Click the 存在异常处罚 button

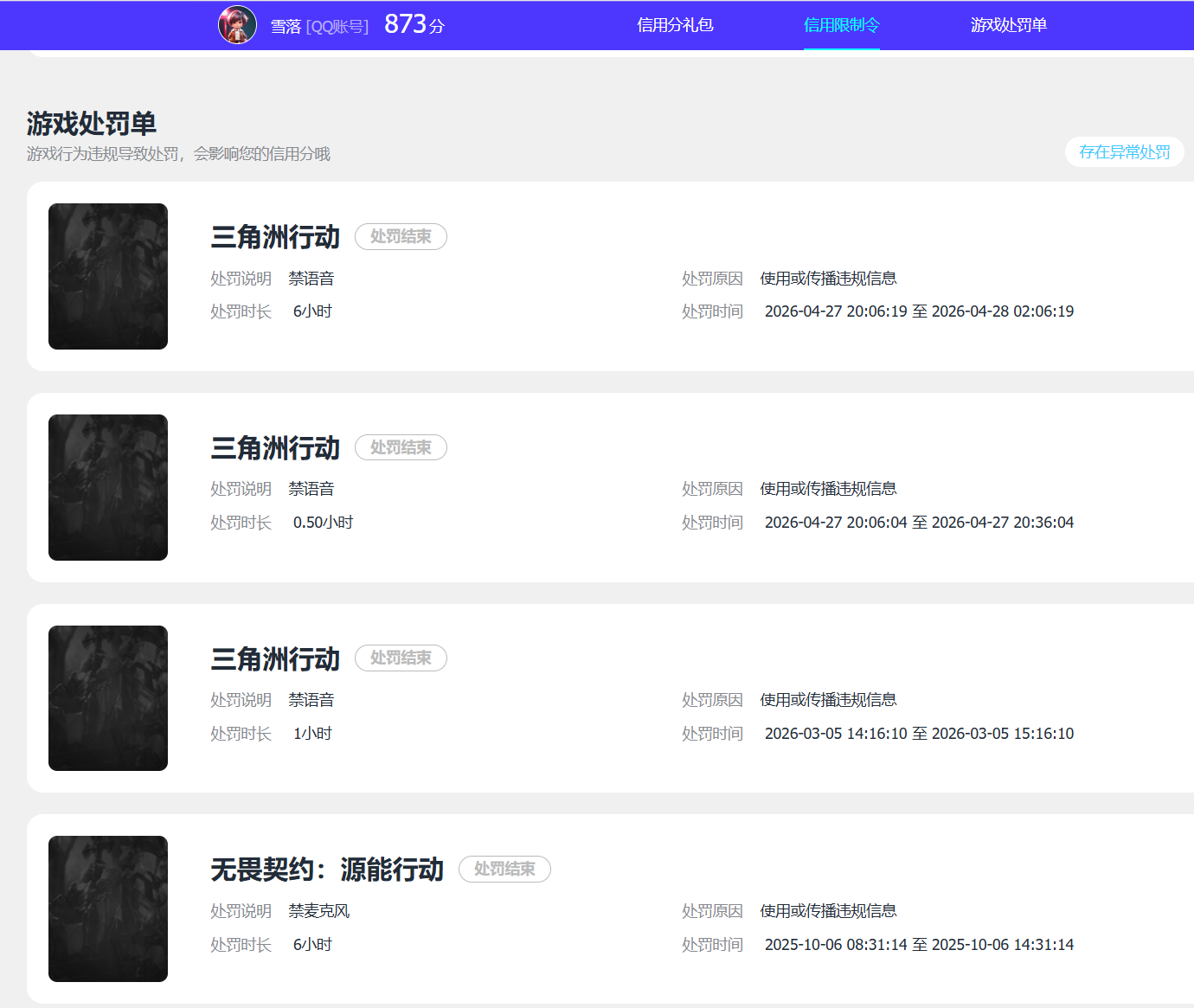(x=1124, y=152)
